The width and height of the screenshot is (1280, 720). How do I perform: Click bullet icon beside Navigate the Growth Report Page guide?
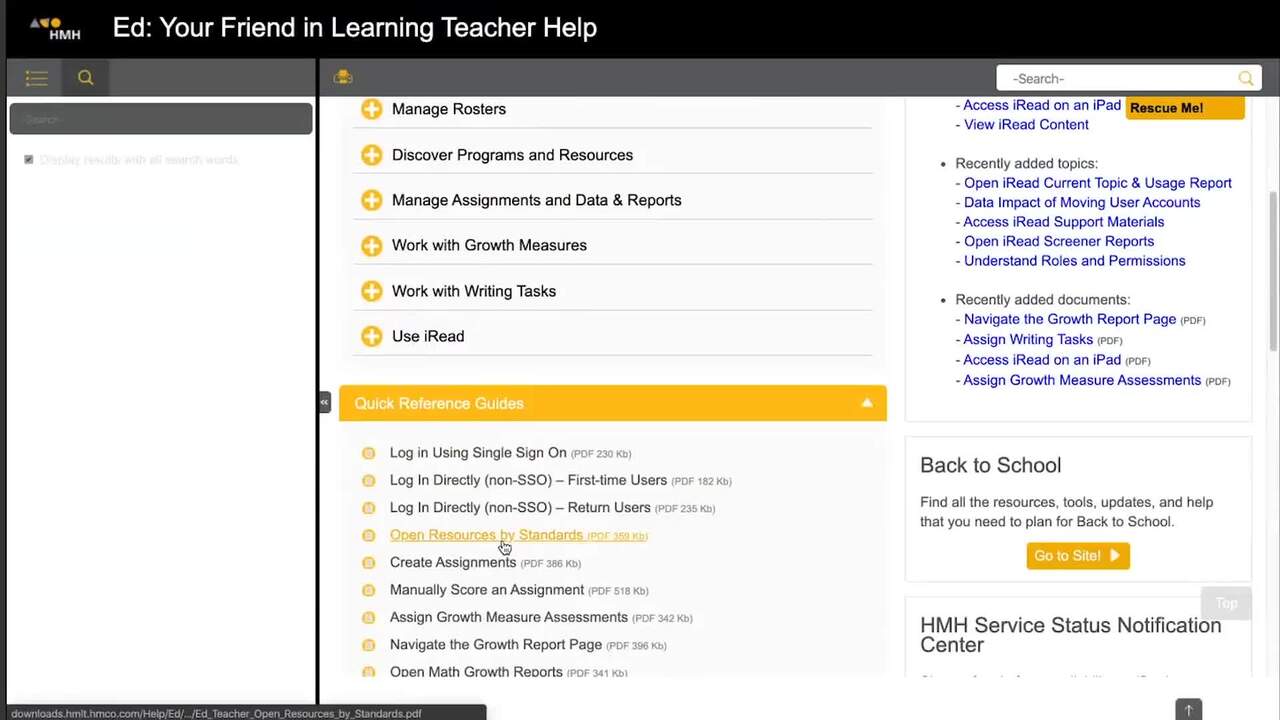368,645
